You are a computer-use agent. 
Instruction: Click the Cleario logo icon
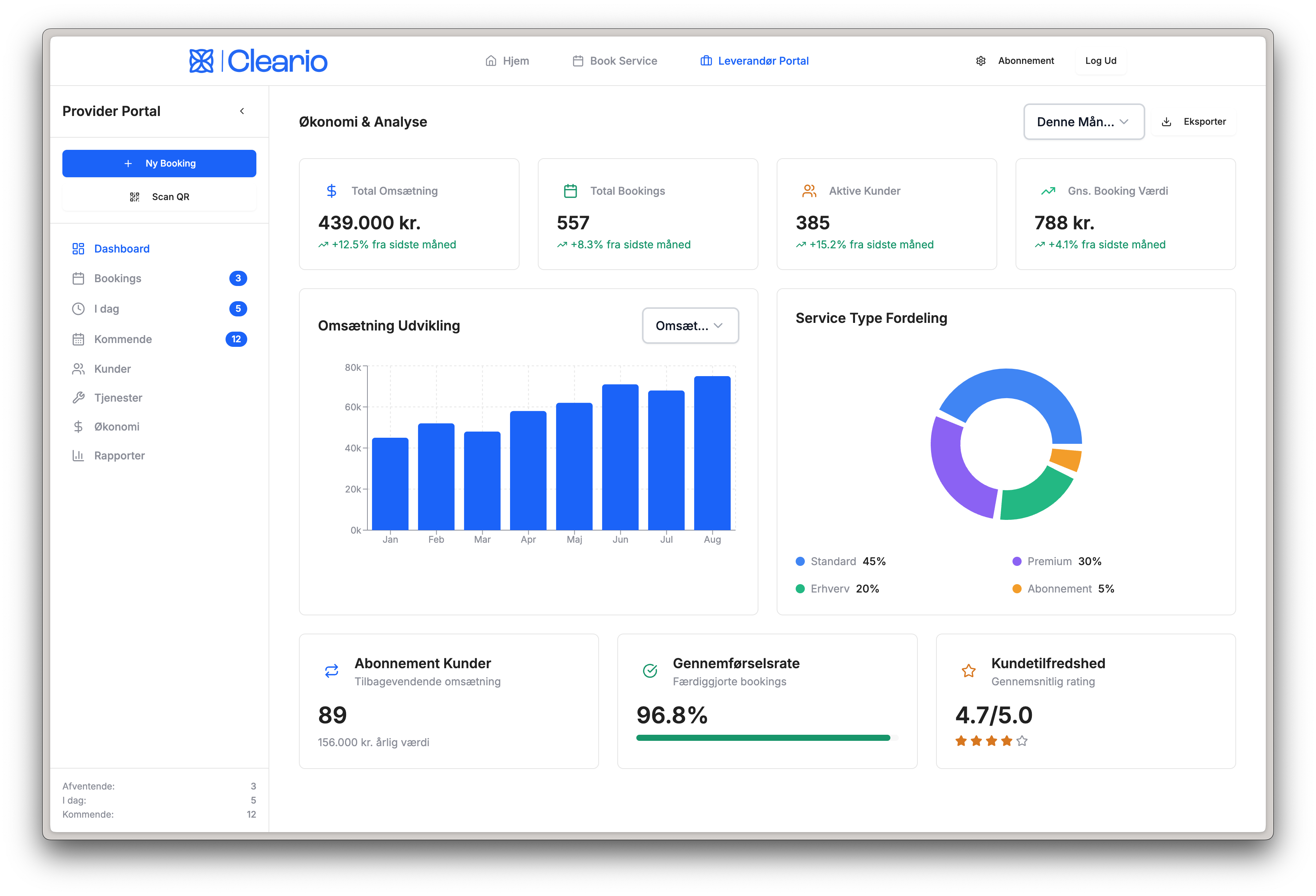(201, 61)
